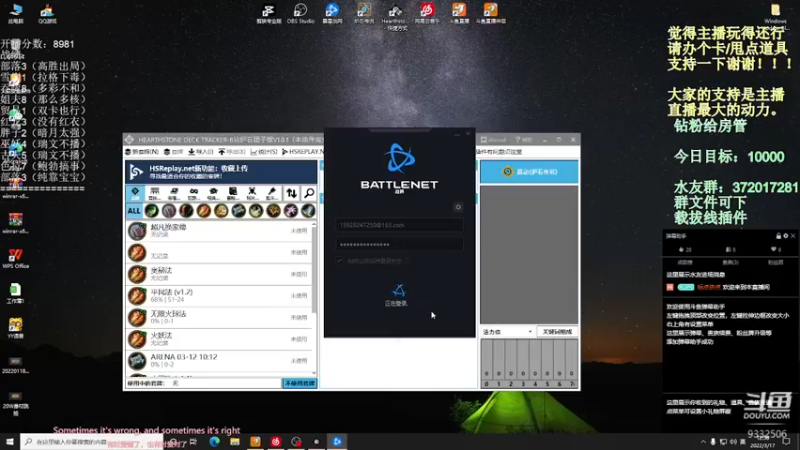Open the Windows folder desktop icon

[x=775, y=14]
